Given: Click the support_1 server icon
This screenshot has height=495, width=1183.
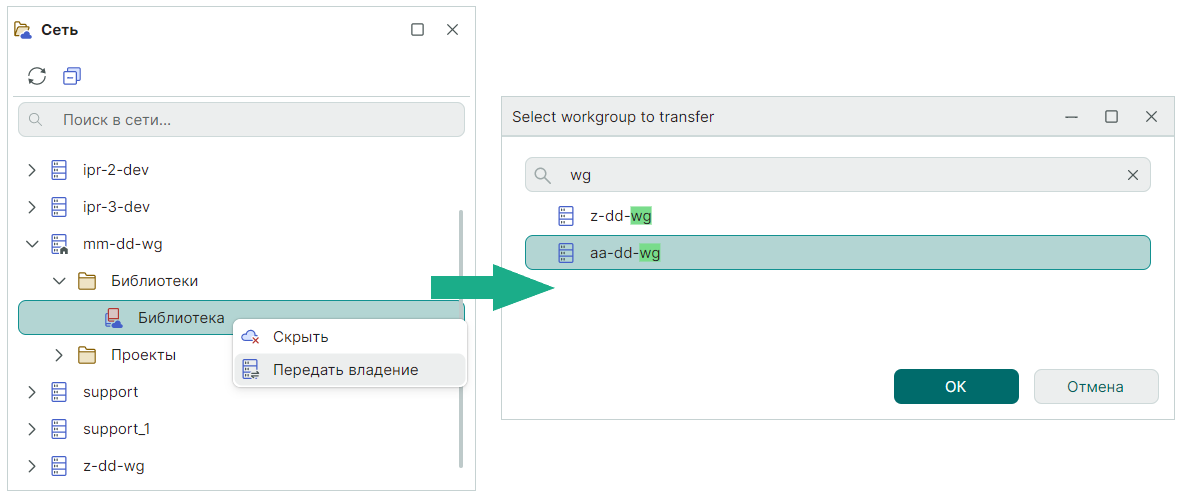Looking at the screenshot, I should (x=59, y=429).
